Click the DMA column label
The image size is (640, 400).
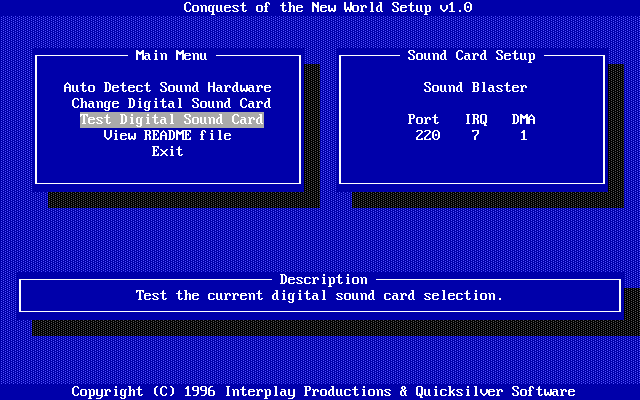coord(524,119)
